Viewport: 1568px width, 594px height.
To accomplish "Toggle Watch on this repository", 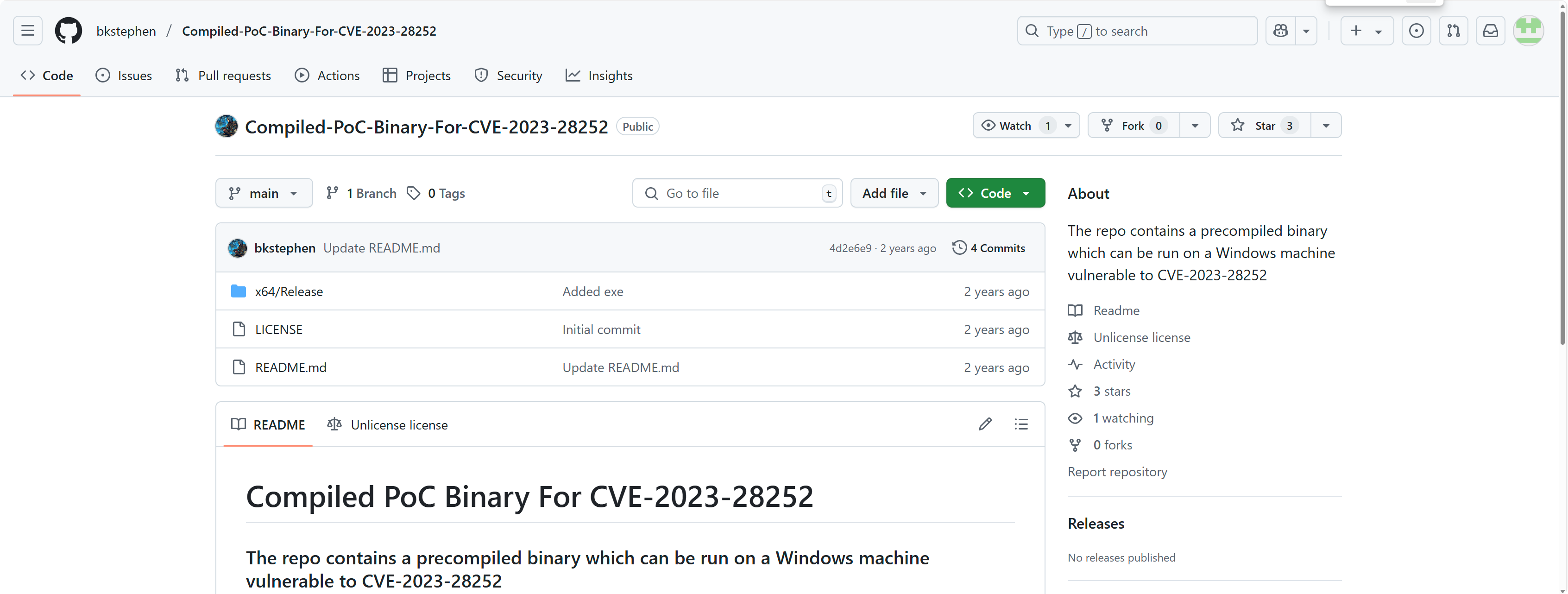I will click(x=1014, y=126).
